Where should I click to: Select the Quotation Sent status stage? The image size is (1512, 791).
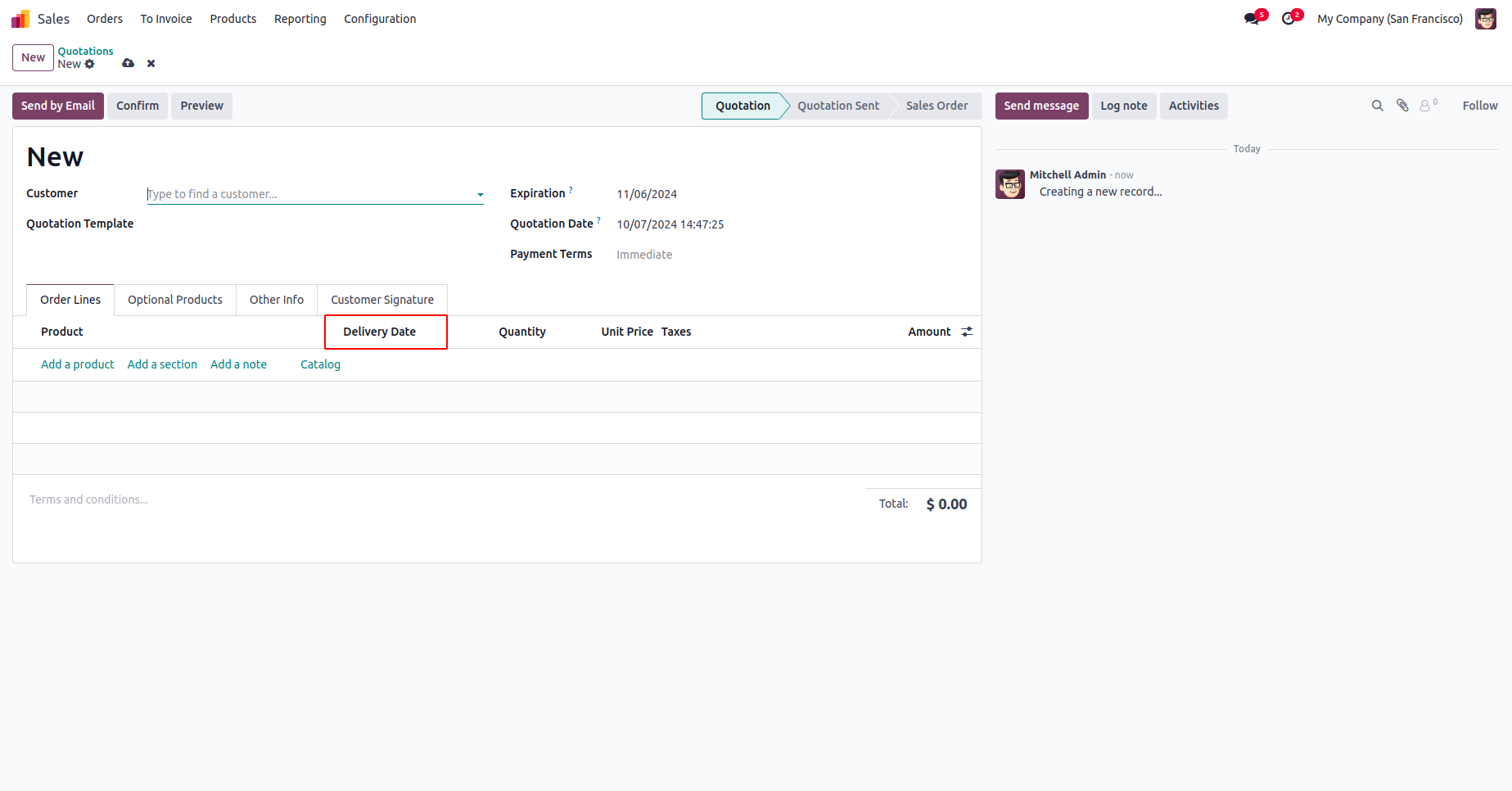click(838, 106)
